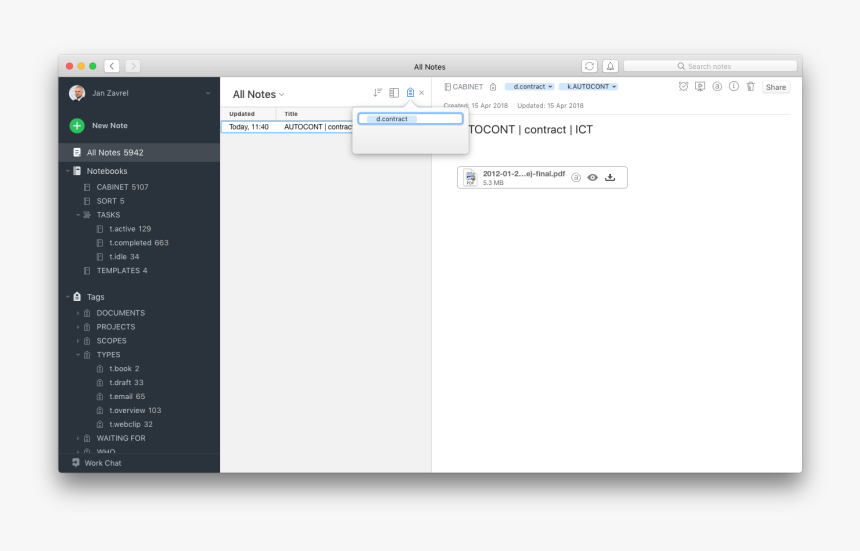Change the note list view layout icon
Image resolution: width=860 pixels, height=551 pixels.
[x=394, y=93]
